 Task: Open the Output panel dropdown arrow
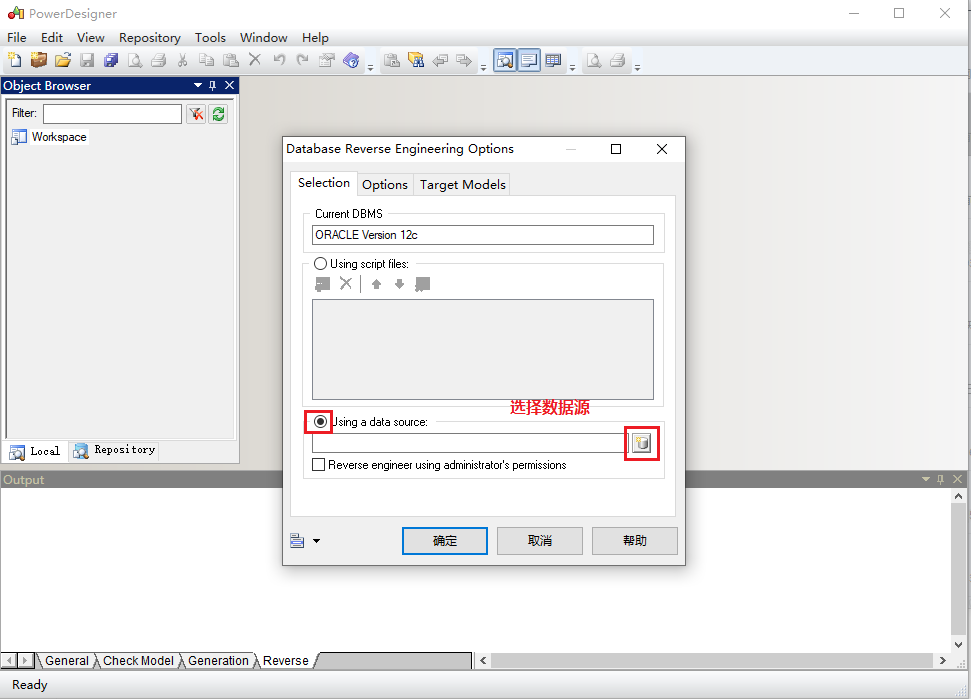(926, 479)
